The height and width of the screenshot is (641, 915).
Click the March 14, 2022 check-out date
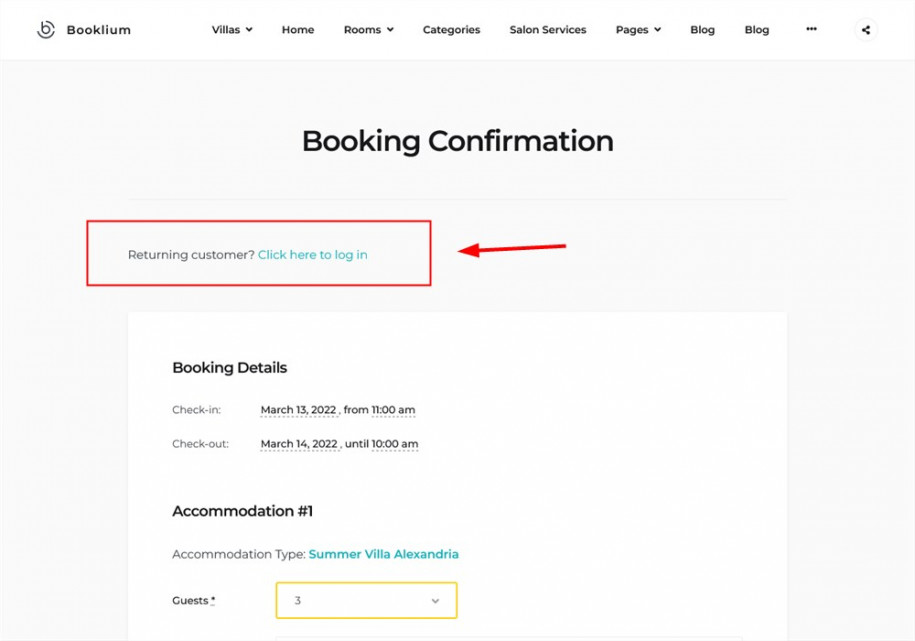[x=300, y=444]
